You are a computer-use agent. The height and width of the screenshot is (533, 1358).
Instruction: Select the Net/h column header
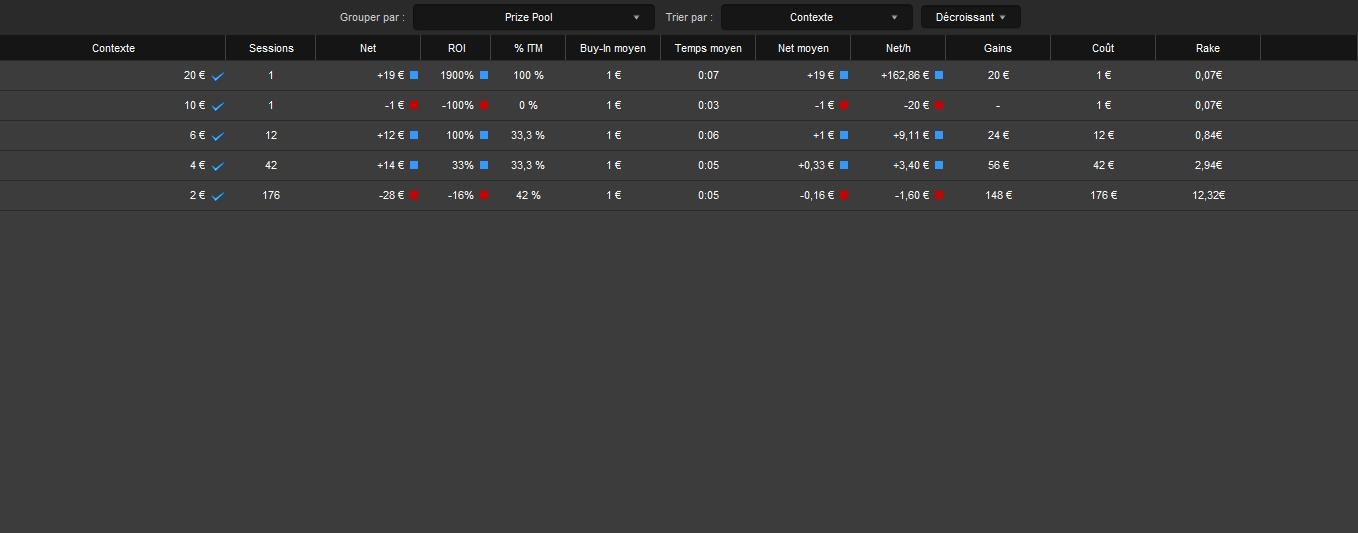898,48
